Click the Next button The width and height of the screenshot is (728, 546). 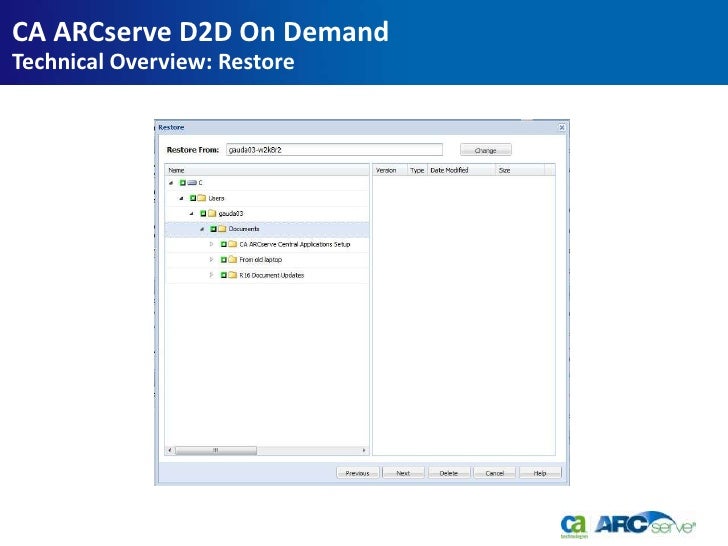[403, 473]
